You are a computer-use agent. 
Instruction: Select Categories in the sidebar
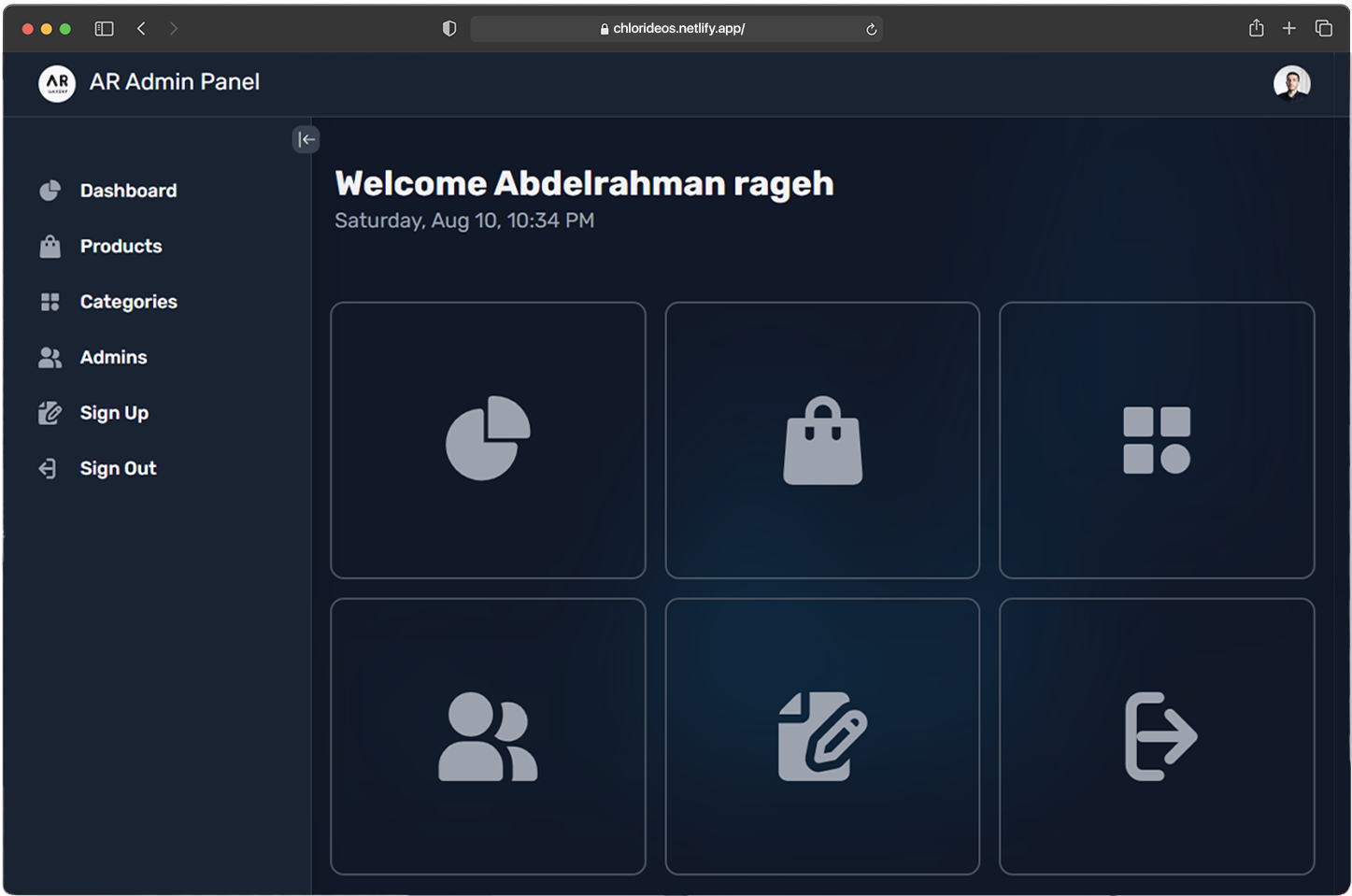click(x=128, y=302)
